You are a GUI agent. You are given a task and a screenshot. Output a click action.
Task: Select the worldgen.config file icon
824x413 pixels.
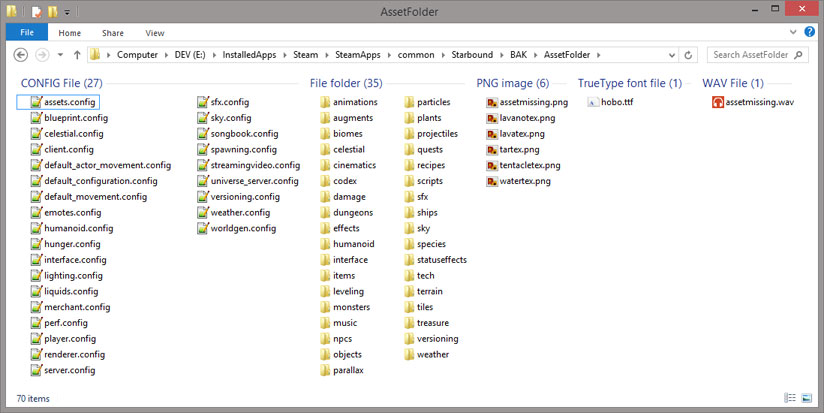click(202, 228)
